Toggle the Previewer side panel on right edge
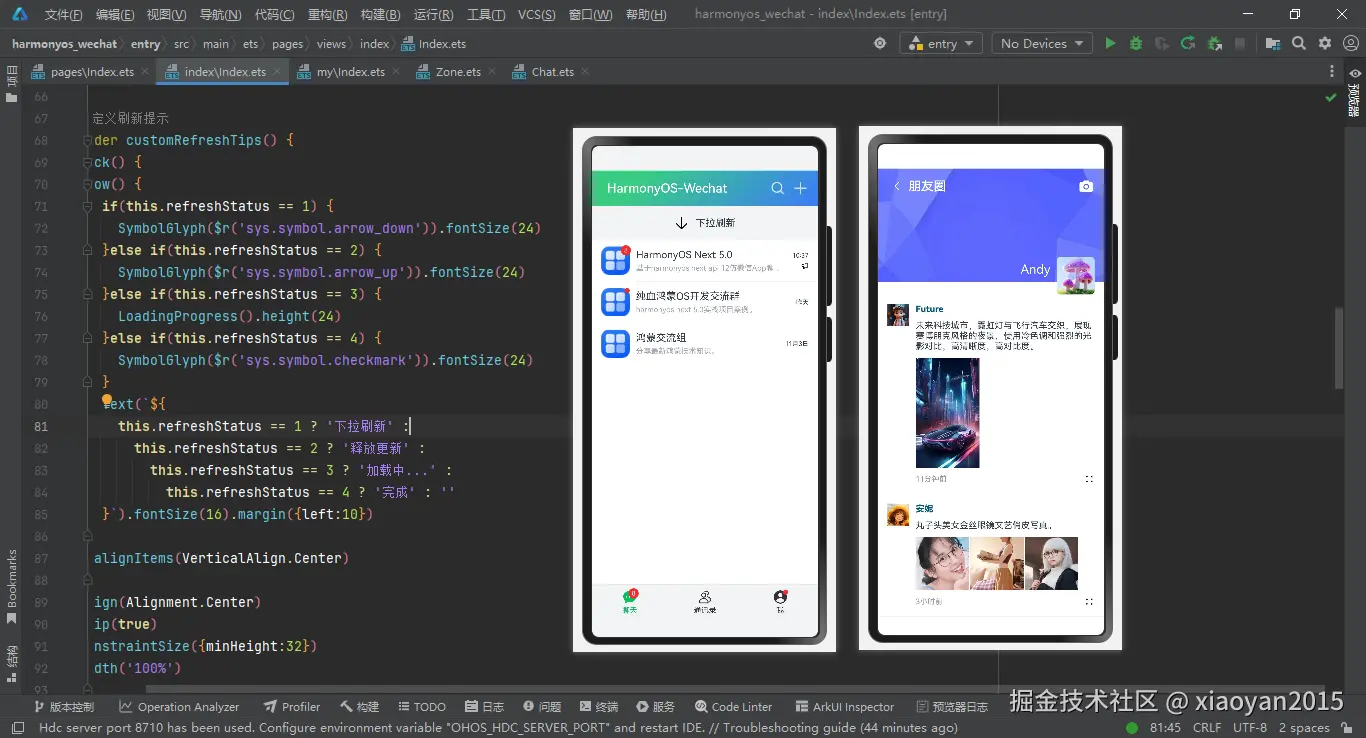The image size is (1366, 738). pyautogui.click(x=1354, y=92)
